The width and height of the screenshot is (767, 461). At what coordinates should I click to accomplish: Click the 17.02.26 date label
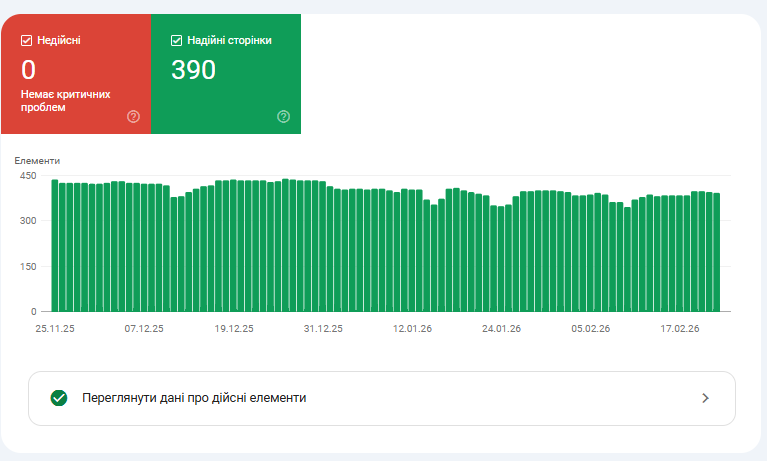(680, 327)
